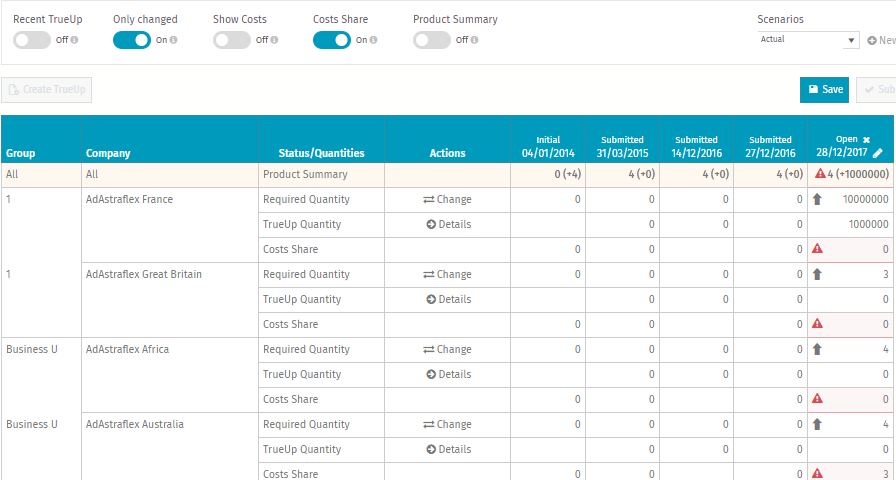896x480 pixels.
Task: Click the Company column header
Action: coord(108,154)
